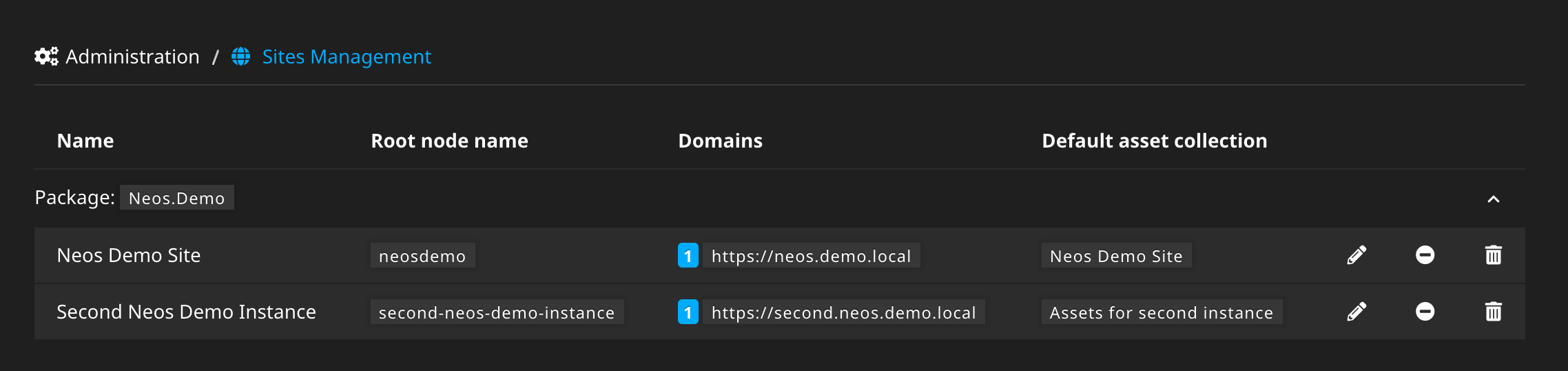Click the Neos.Demo package label
Image resolution: width=1568 pixels, height=371 pixels.
177,198
